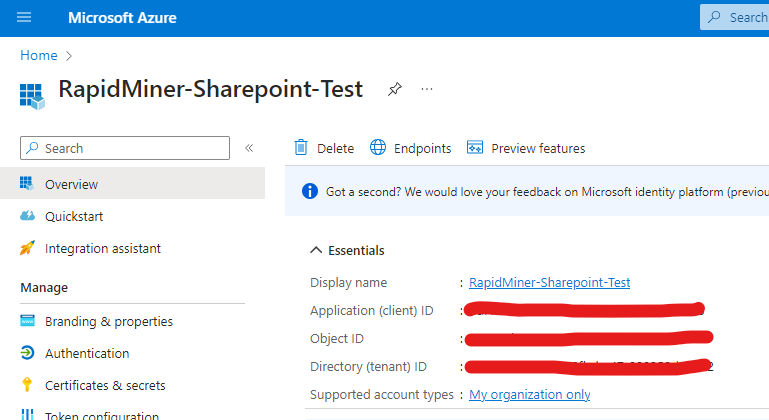Open Preview features in toolbar
This screenshot has height=420, width=769.
pyautogui.click(x=526, y=148)
